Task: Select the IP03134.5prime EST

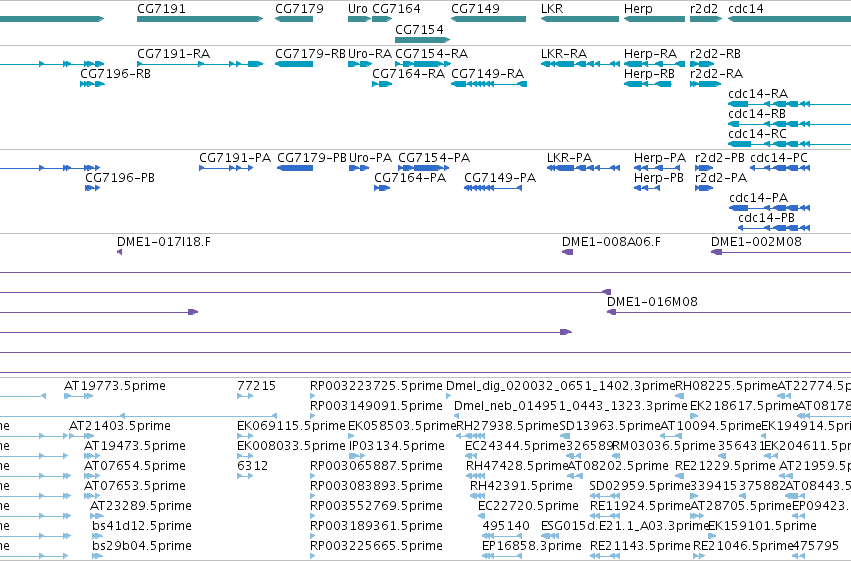Action: point(357,457)
